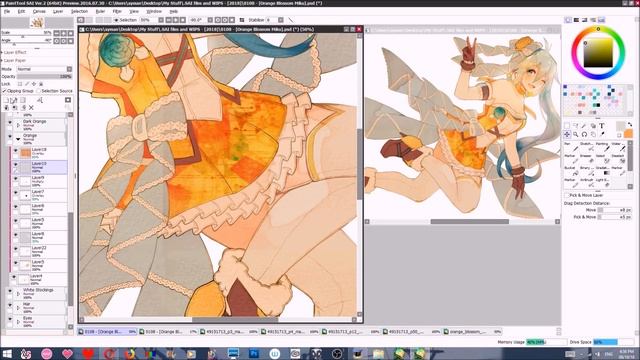This screenshot has height=360, width=640.
Task: Open Firefox from the taskbar
Action: click(129, 353)
